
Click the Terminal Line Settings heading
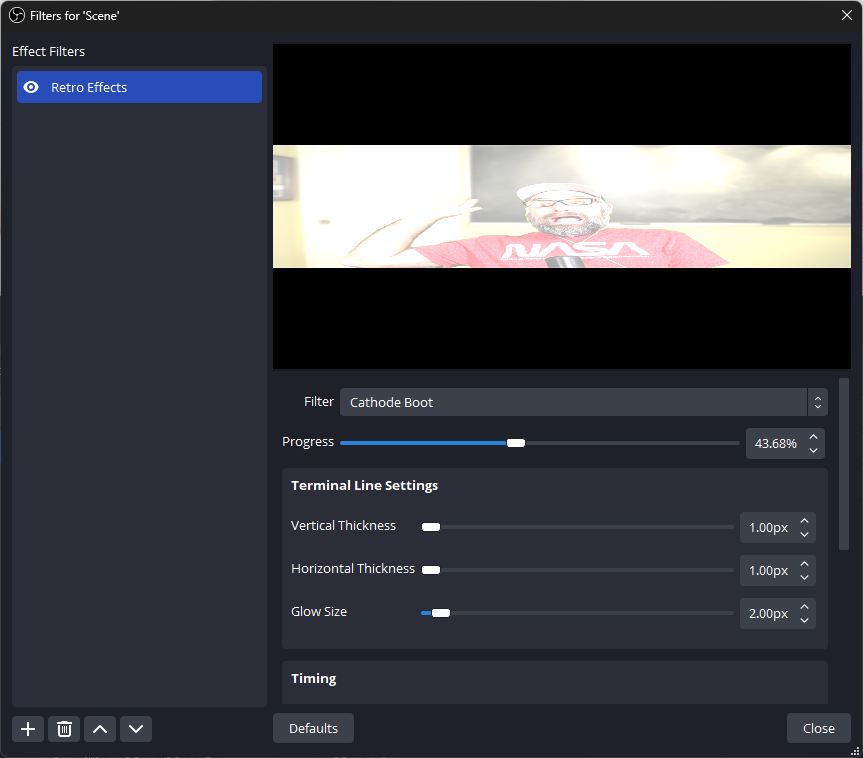pyautogui.click(x=364, y=486)
